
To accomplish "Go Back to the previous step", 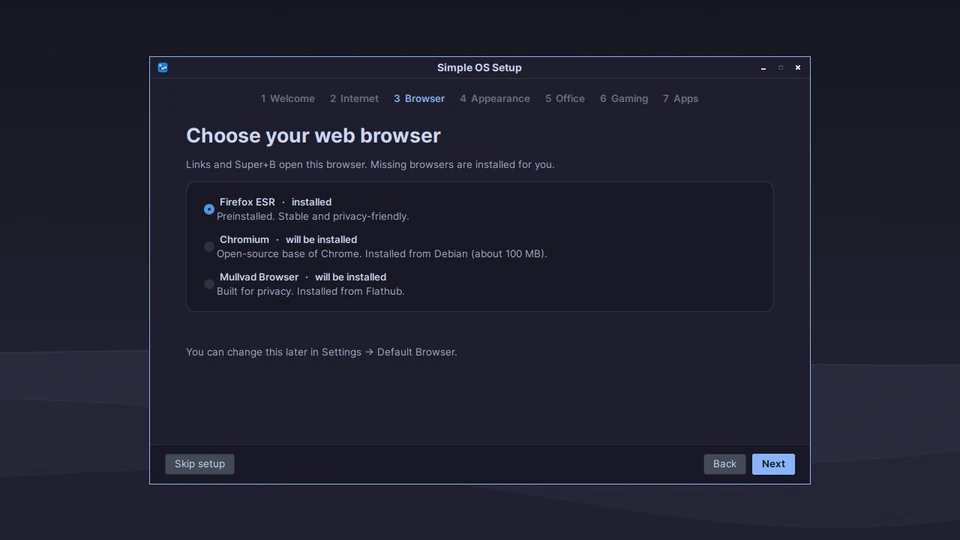I will click(x=724, y=464).
